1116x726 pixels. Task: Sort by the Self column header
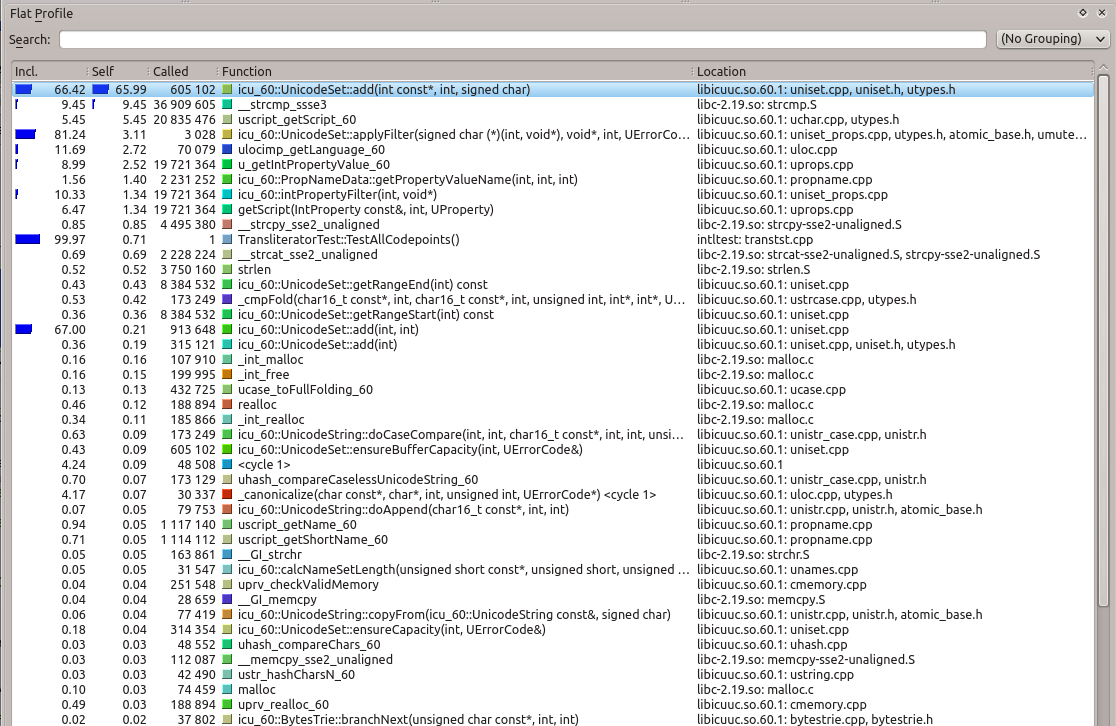(117, 72)
